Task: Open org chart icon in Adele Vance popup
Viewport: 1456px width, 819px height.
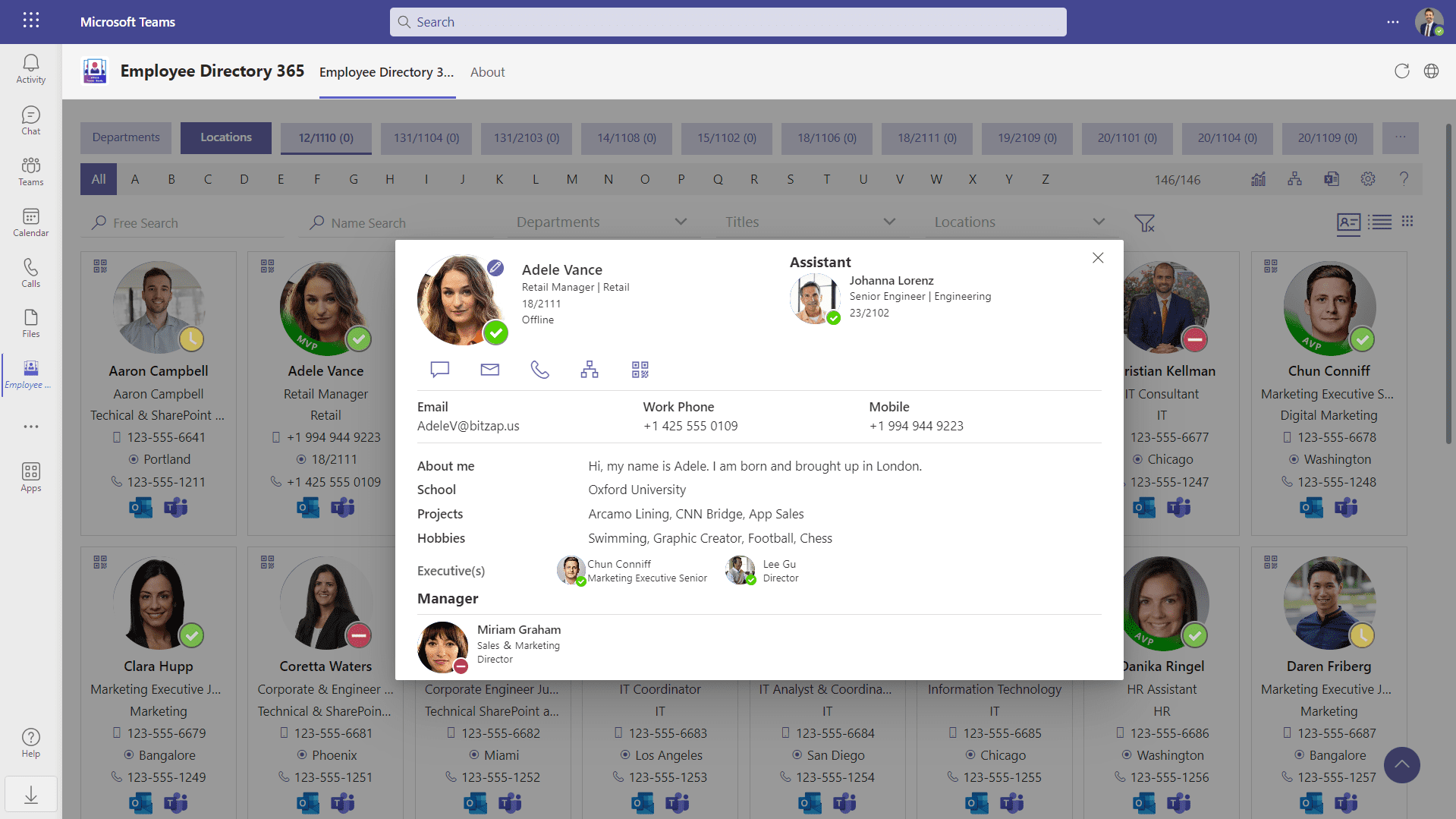Action: click(x=590, y=370)
